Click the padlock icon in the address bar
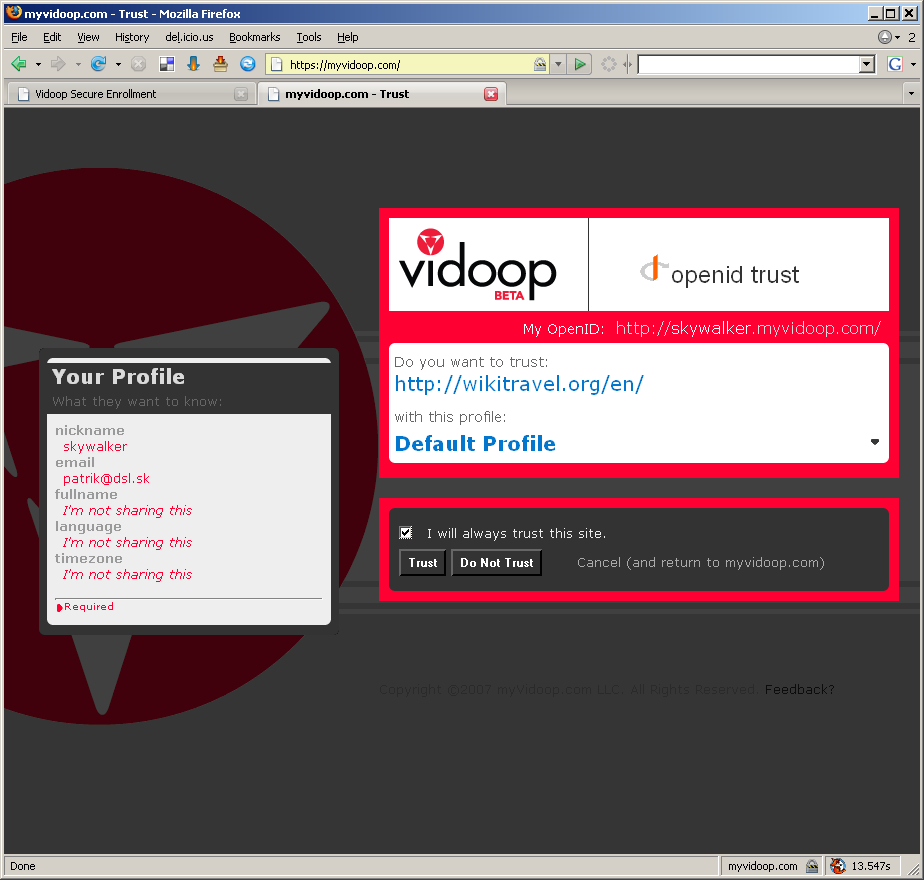The height and width of the screenshot is (880, 924). [540, 65]
